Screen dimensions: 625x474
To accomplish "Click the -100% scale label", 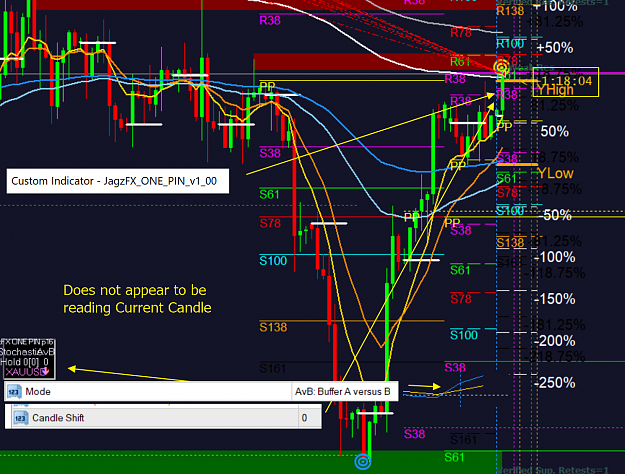I will 554,257.
